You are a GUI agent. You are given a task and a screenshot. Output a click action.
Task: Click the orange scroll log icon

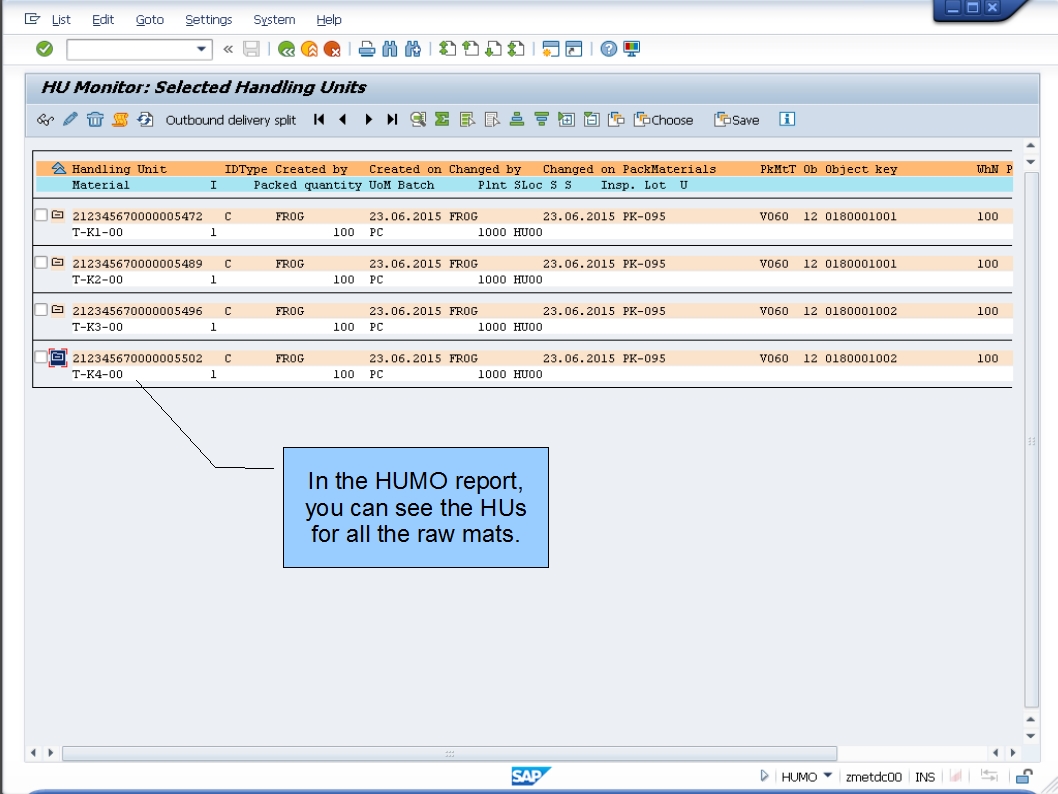click(x=120, y=119)
